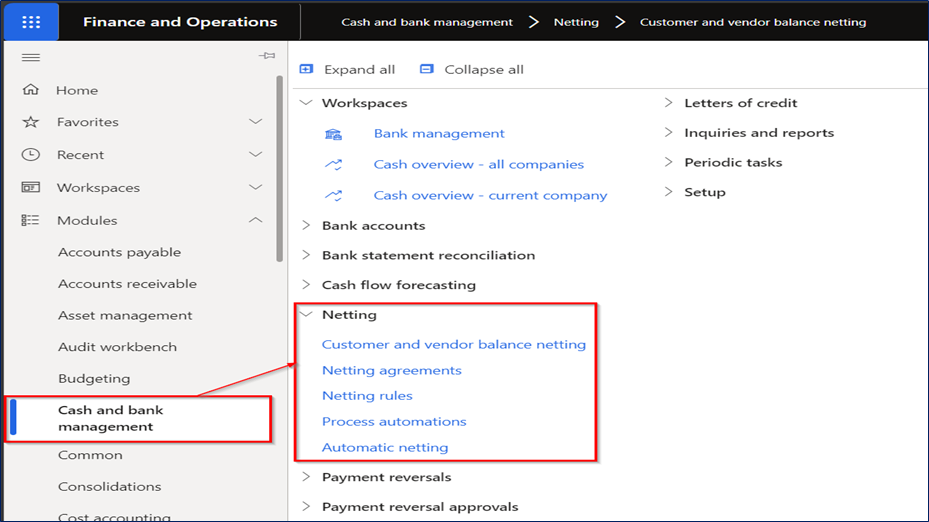Open Cash overview - all companies link
Screen dimensions: 929x522
(x=479, y=164)
